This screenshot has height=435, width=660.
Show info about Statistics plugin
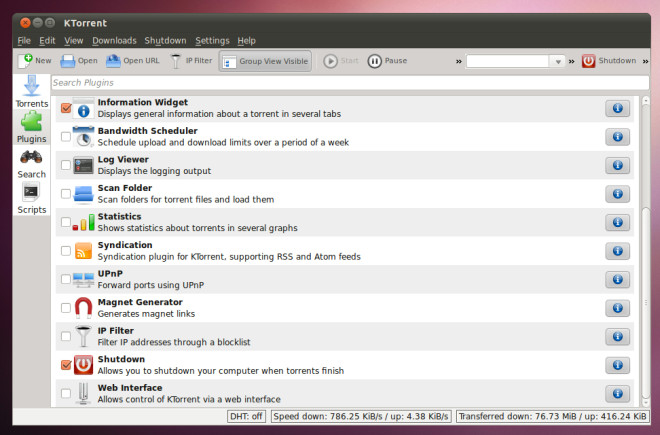pyautogui.click(x=617, y=222)
